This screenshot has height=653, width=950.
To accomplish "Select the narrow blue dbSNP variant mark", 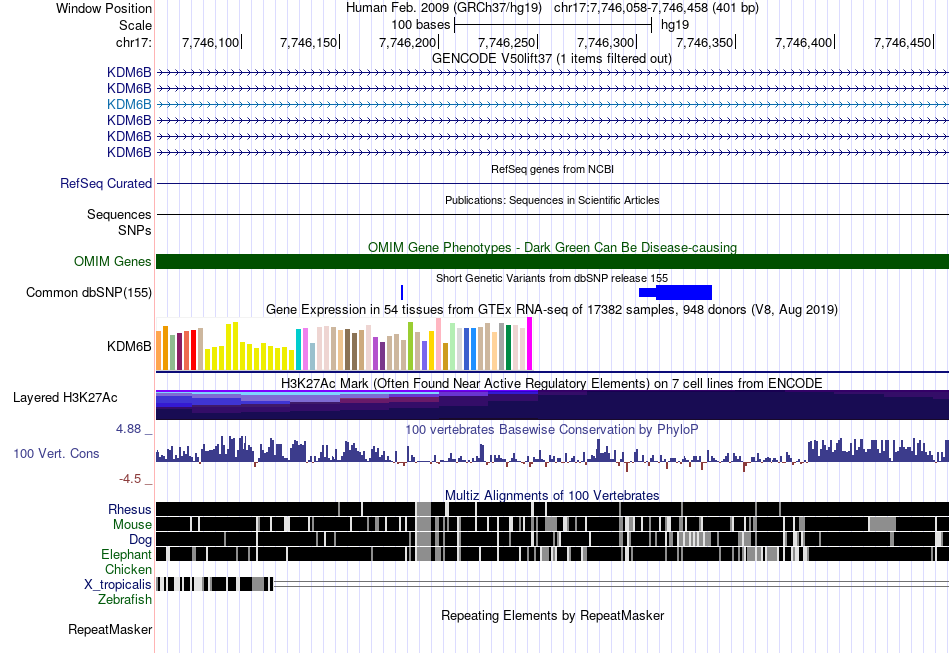I will point(402,293).
